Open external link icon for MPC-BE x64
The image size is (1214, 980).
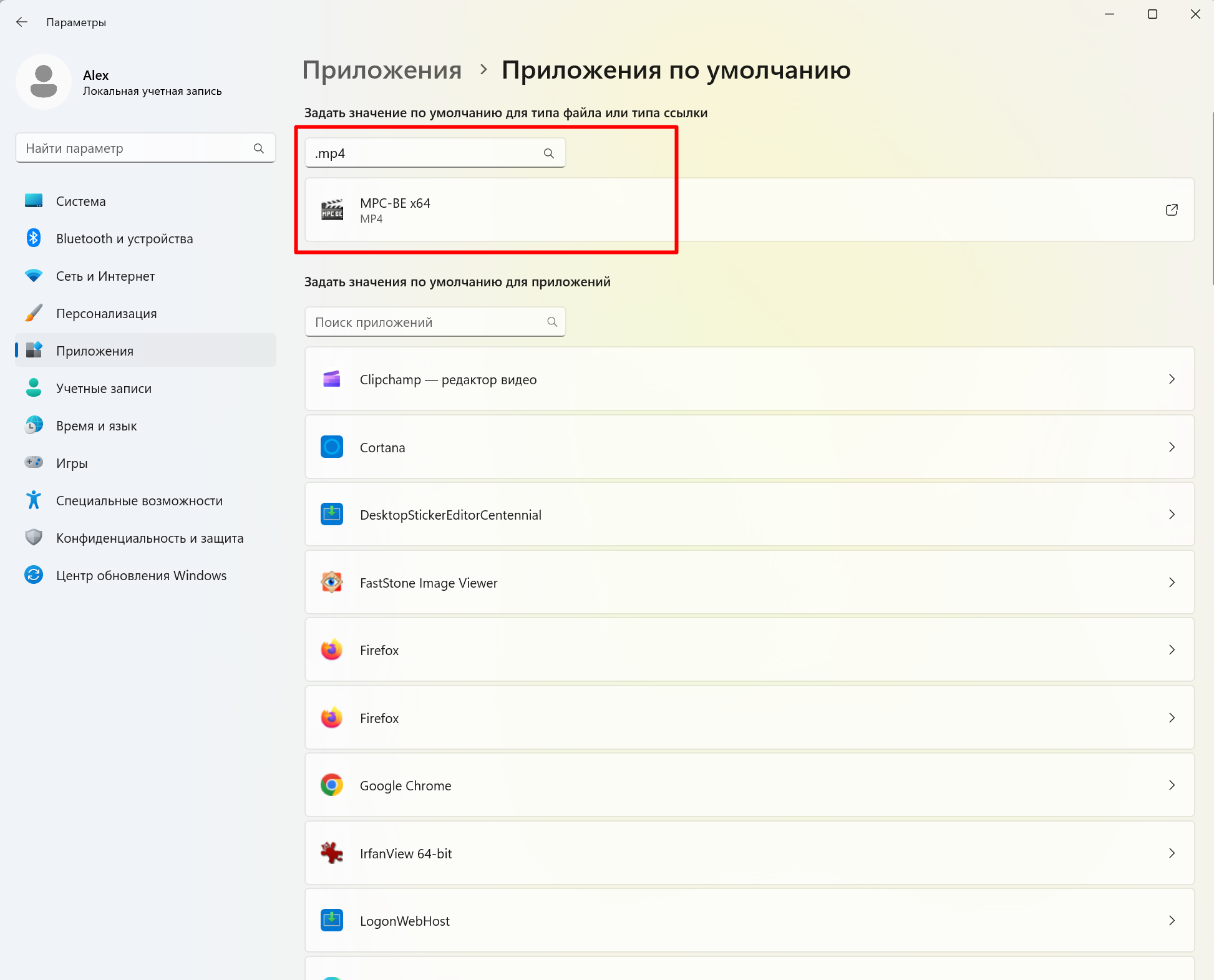(x=1171, y=210)
